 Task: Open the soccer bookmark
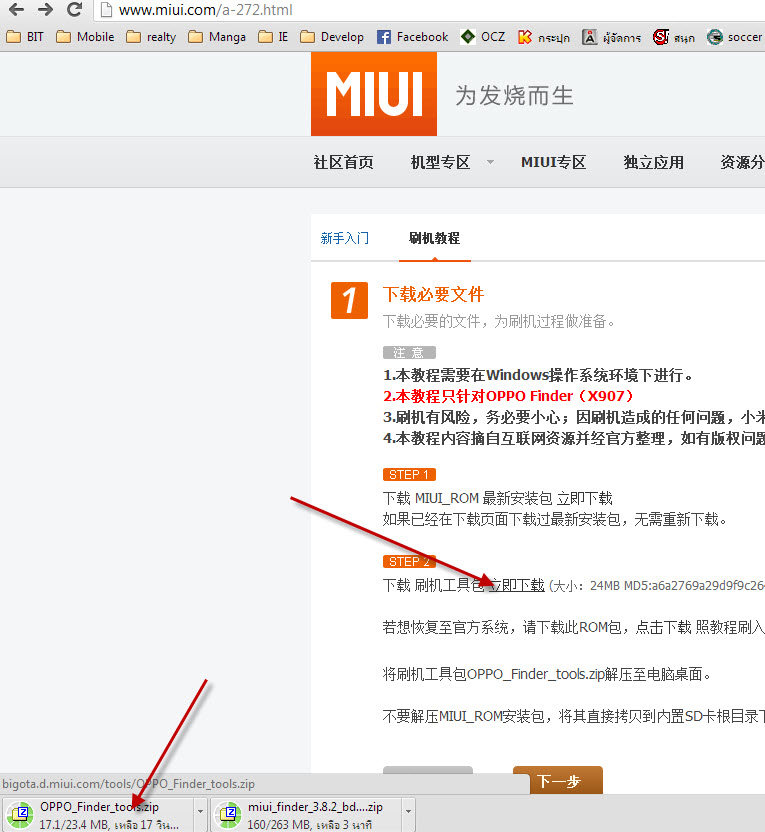coord(735,37)
